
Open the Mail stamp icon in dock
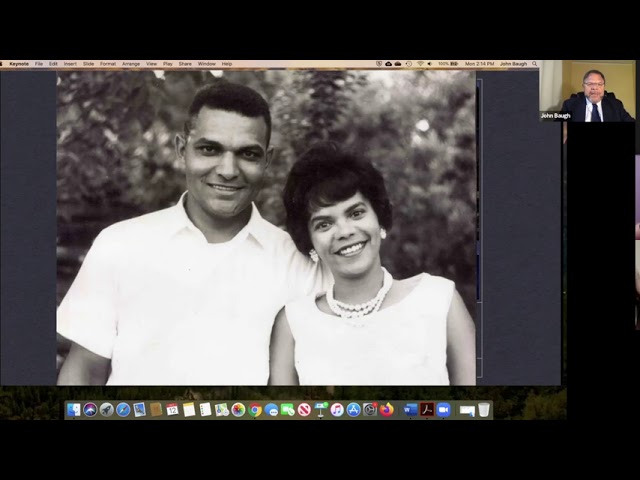coord(140,410)
